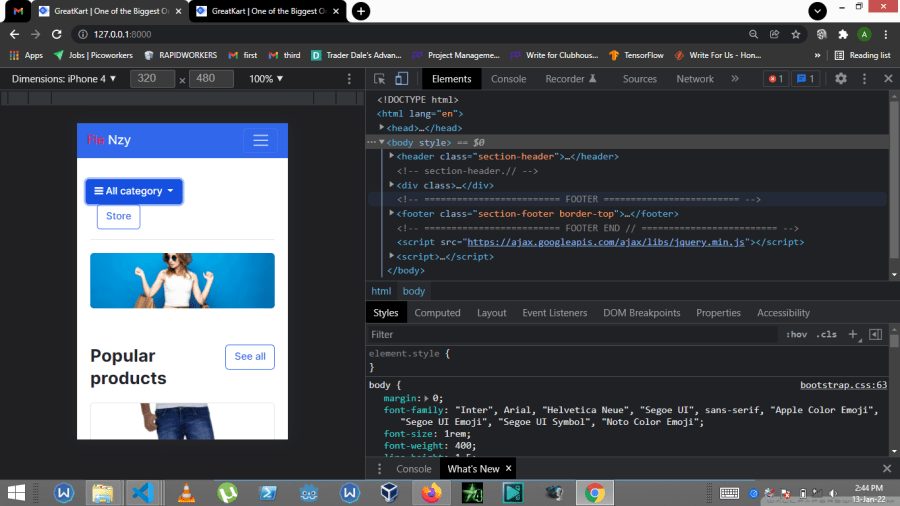Open a new browser tab

[360, 11]
